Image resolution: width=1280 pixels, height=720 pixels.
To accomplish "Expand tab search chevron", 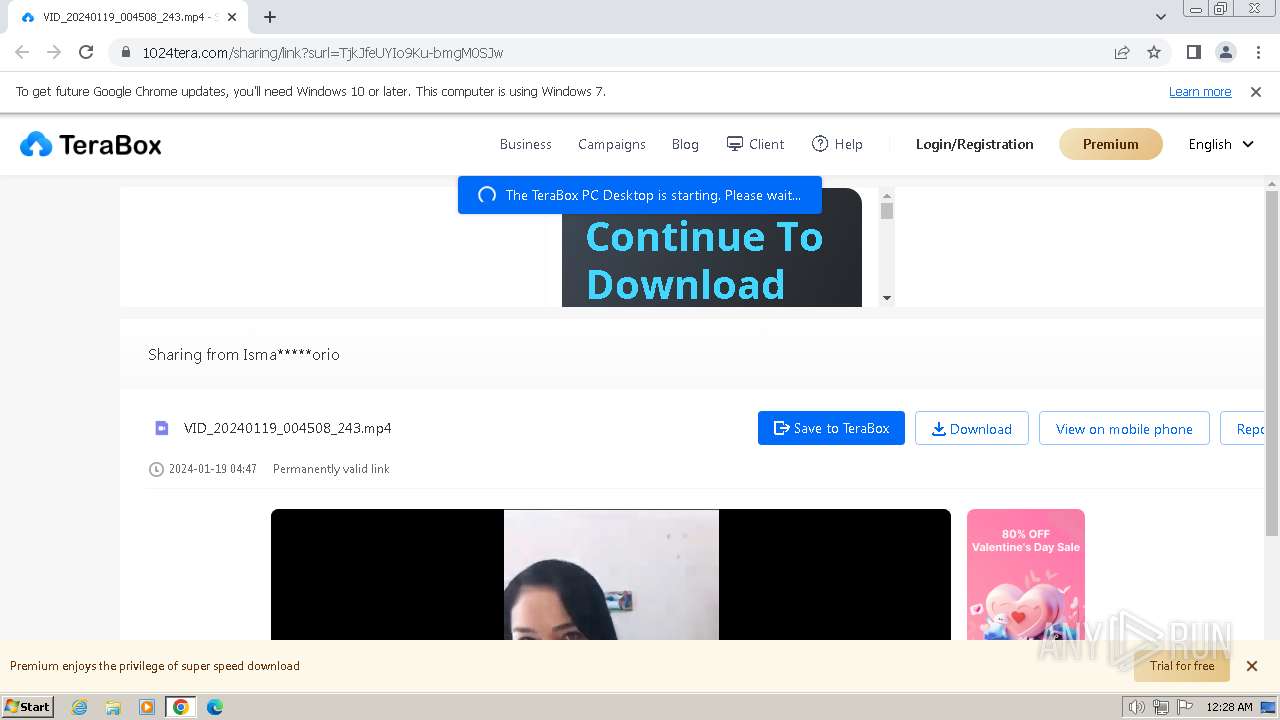I will click(x=1160, y=17).
